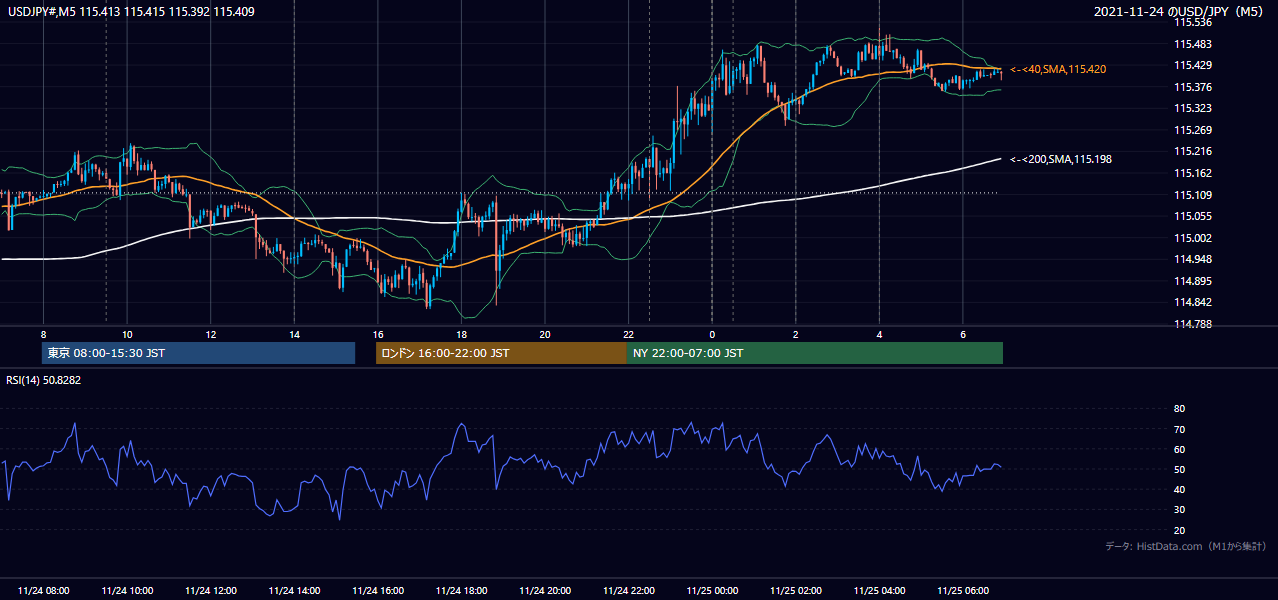Click hour label 6 under price chart

[x=962, y=334]
